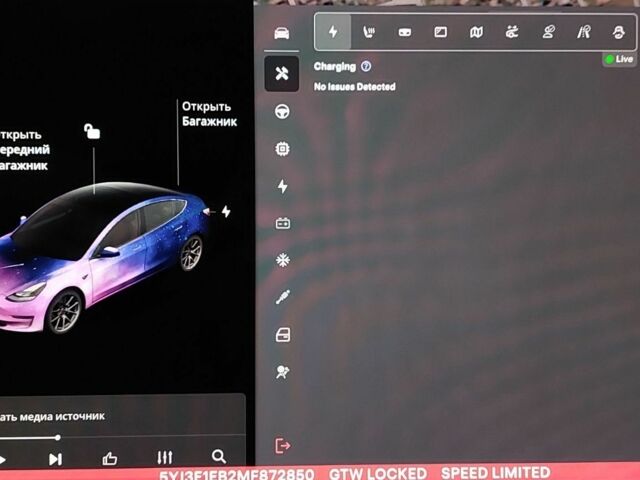The image size is (640, 480).
Task: Open the processor chip section
Action: tap(282, 149)
